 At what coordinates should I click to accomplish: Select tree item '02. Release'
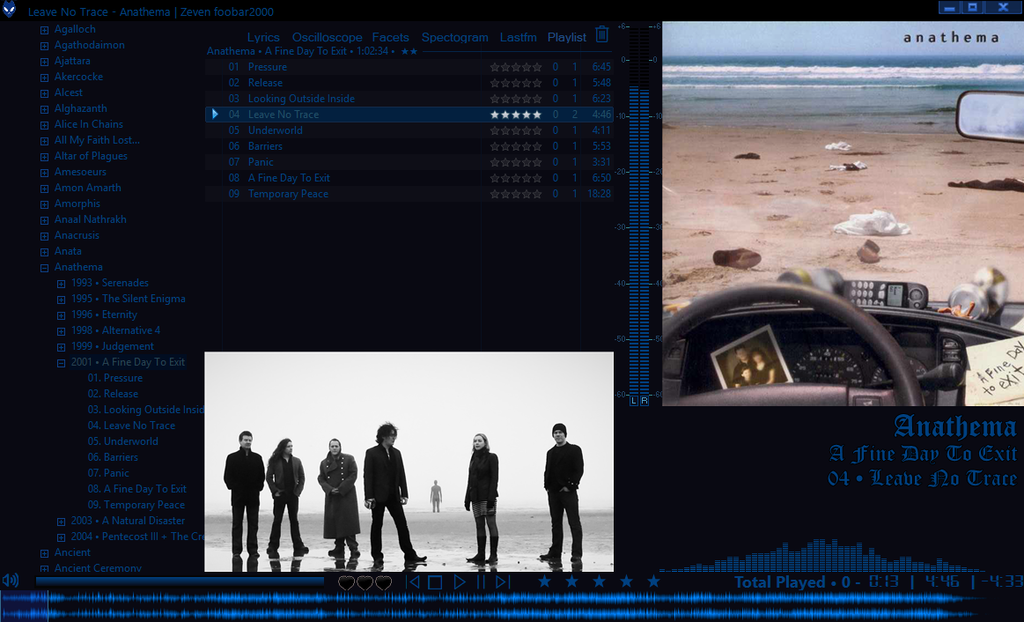113,394
